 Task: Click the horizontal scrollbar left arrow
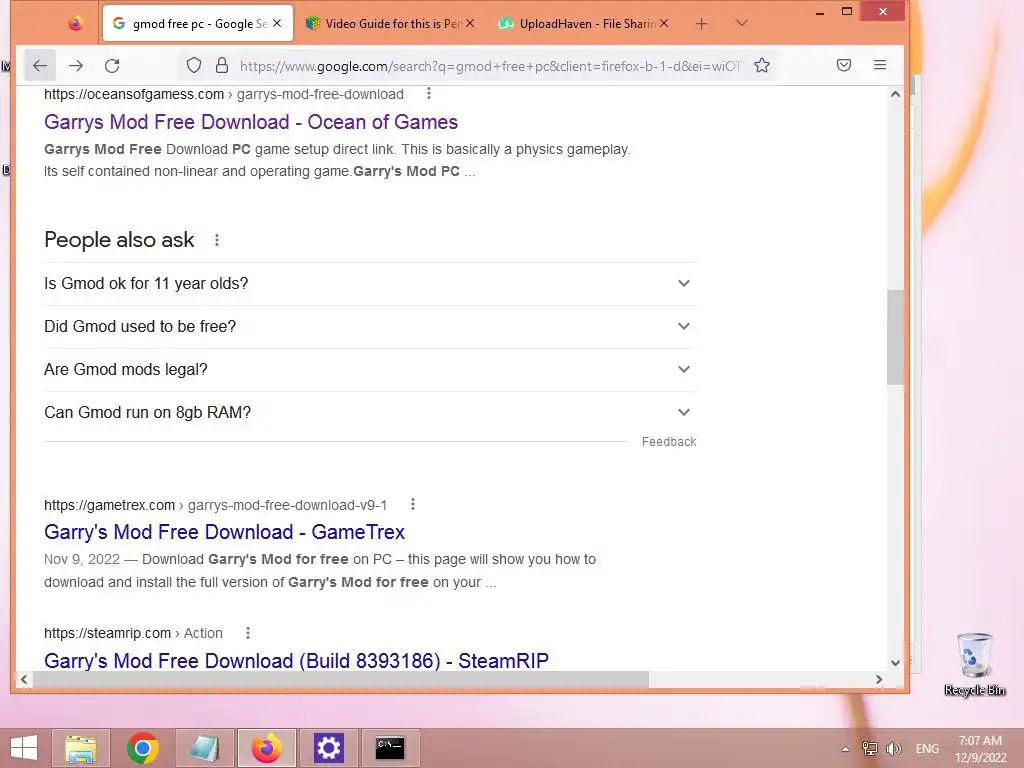coord(24,679)
